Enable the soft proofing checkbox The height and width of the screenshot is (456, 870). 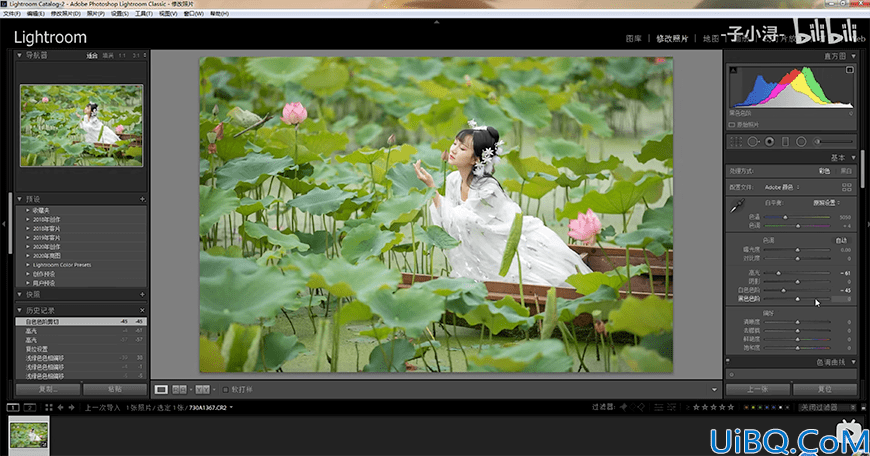[x=225, y=390]
